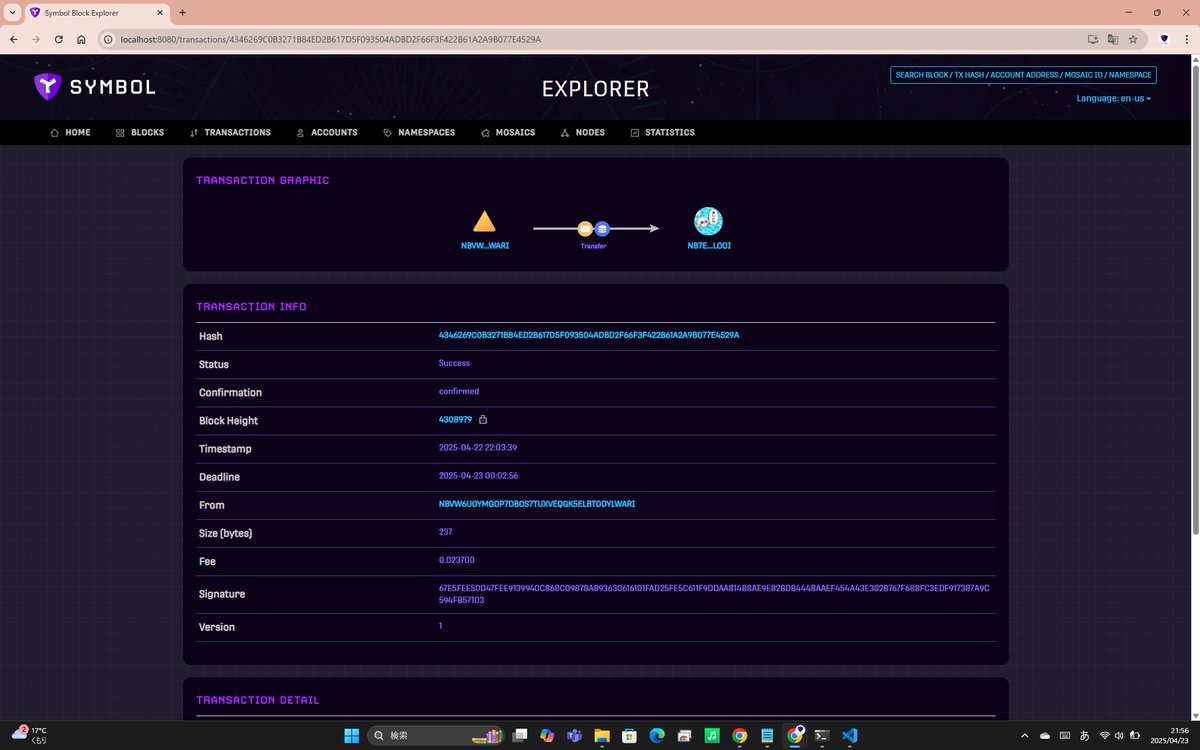Click the blue mosaic icon on transfer arrow
Screen dimensions: 1200x750
(x=602, y=228)
